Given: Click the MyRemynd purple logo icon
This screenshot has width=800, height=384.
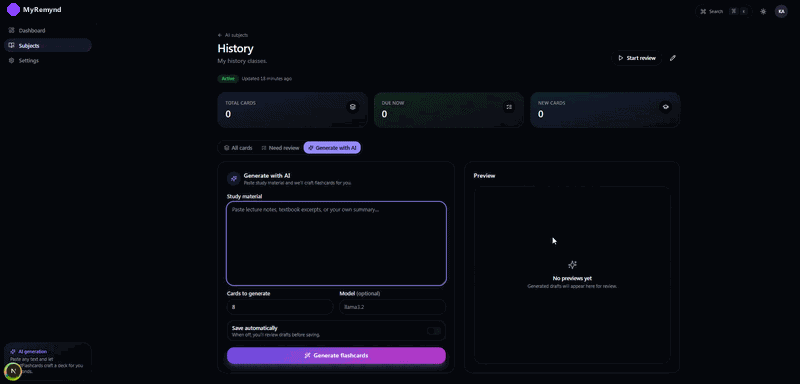Looking at the screenshot, I should 13,9.
